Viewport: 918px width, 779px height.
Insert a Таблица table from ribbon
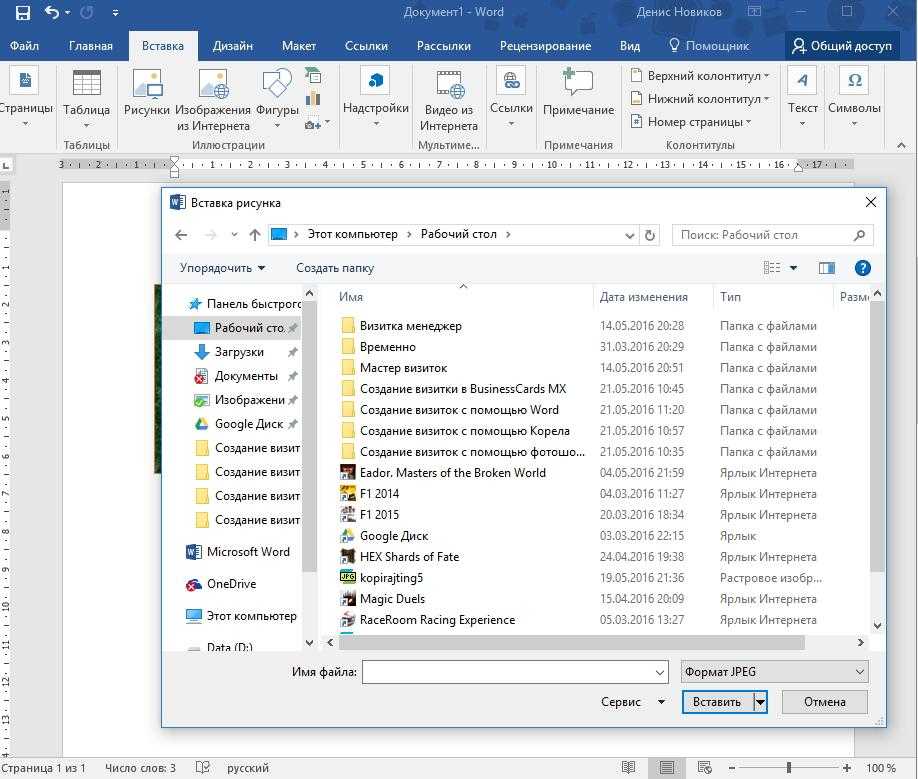[86, 97]
